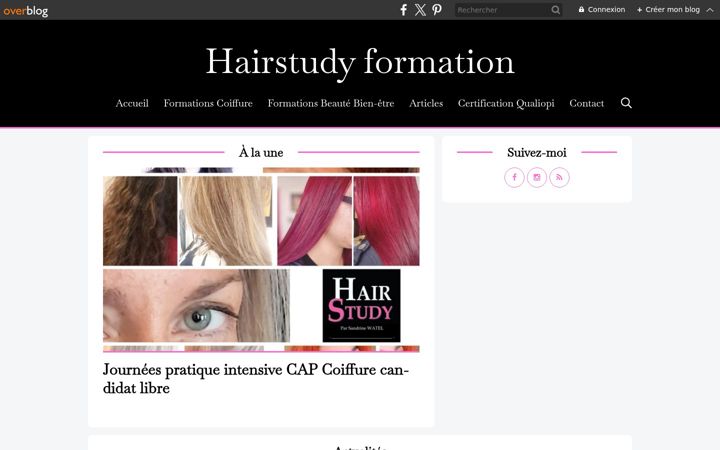Follow via the Facebook circle icon
The height and width of the screenshot is (450, 720).
514,177
